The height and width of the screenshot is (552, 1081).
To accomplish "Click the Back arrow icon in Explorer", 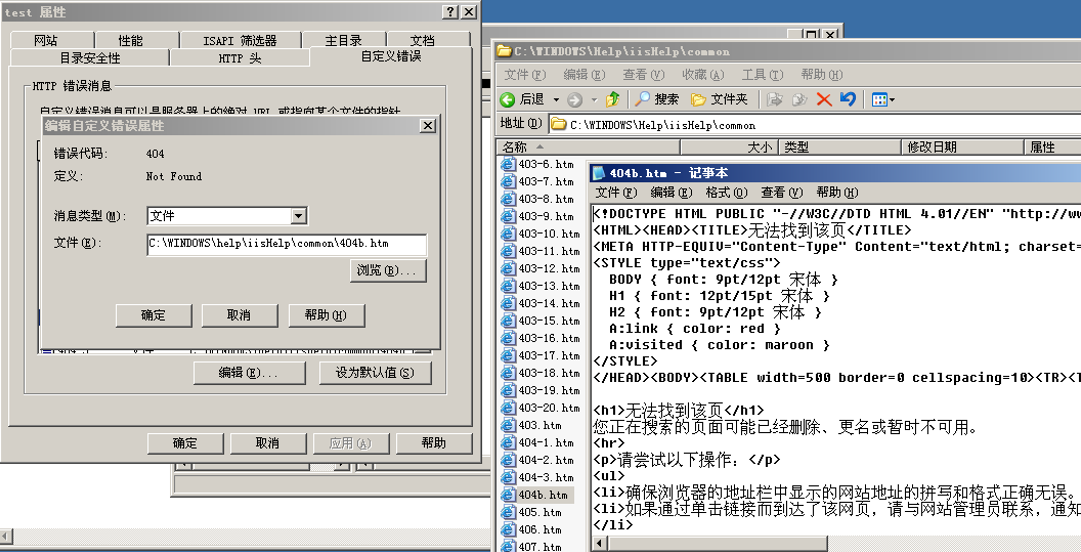I will coord(508,100).
